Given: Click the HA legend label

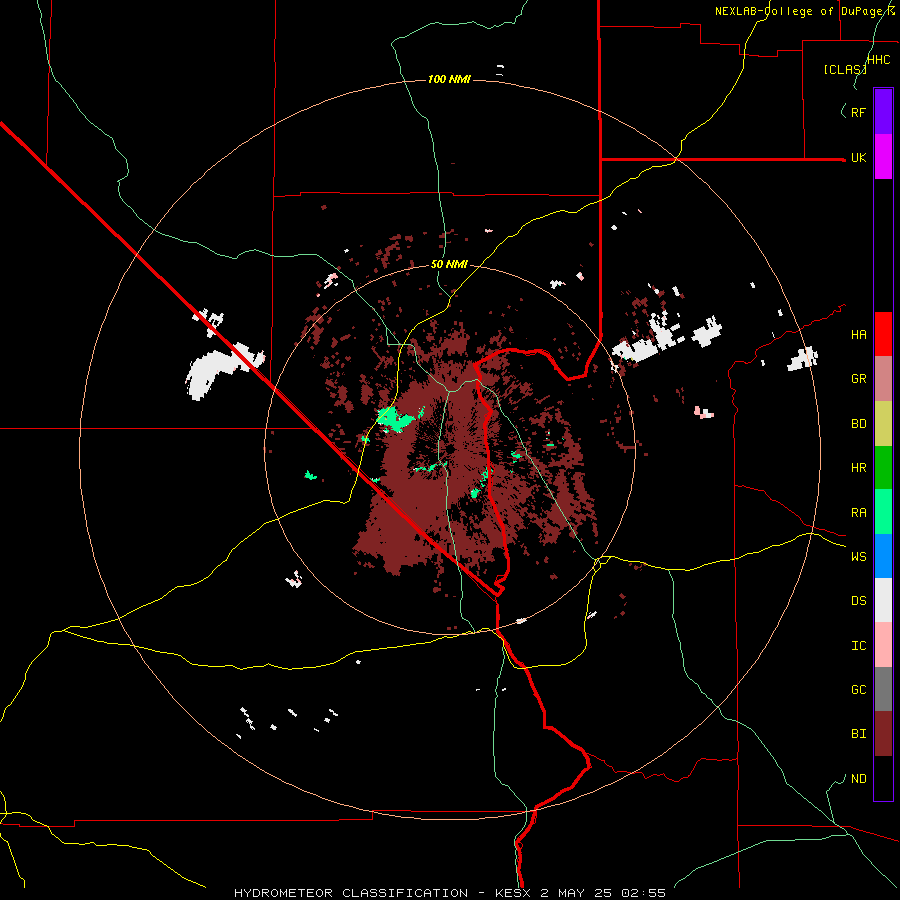Looking at the screenshot, I should (x=858, y=335).
